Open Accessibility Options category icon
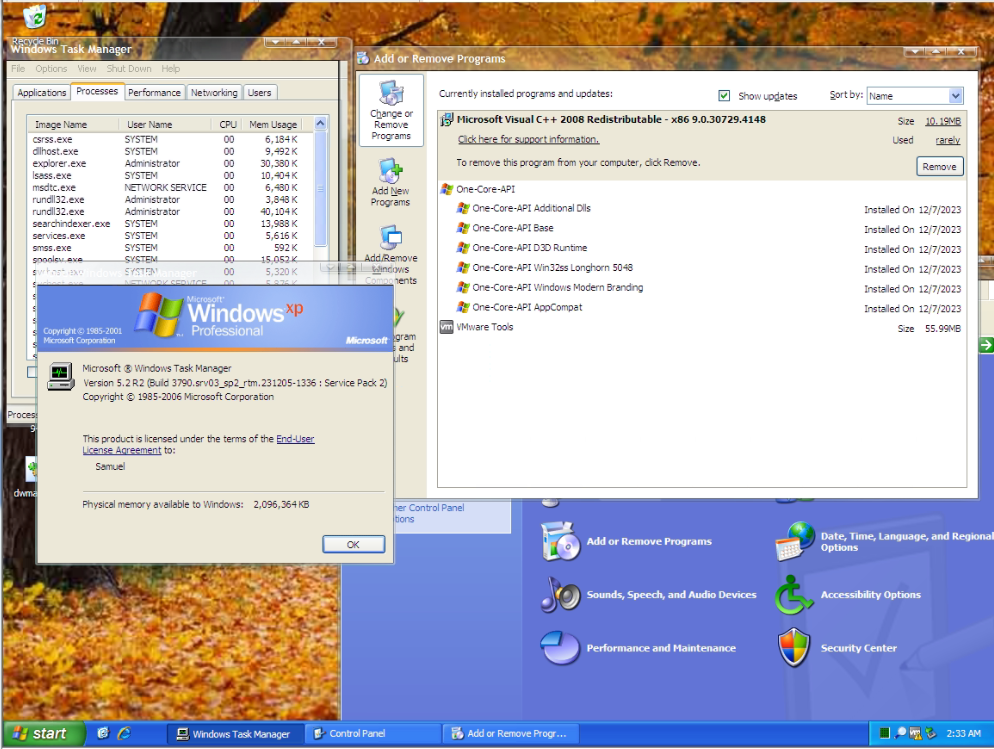This screenshot has width=994, height=749. pyautogui.click(x=794, y=594)
